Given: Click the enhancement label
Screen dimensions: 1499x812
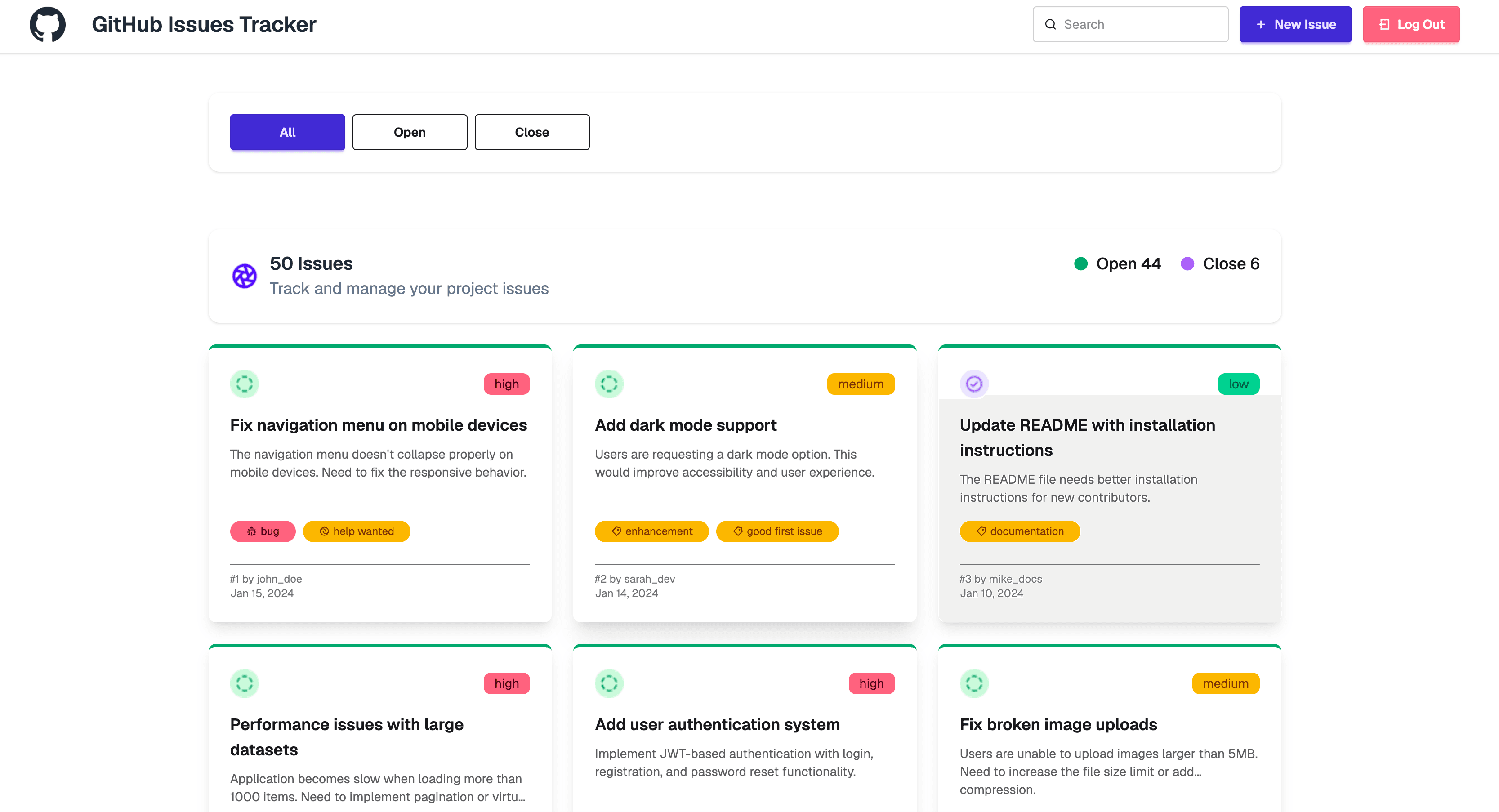Looking at the screenshot, I should [651, 531].
